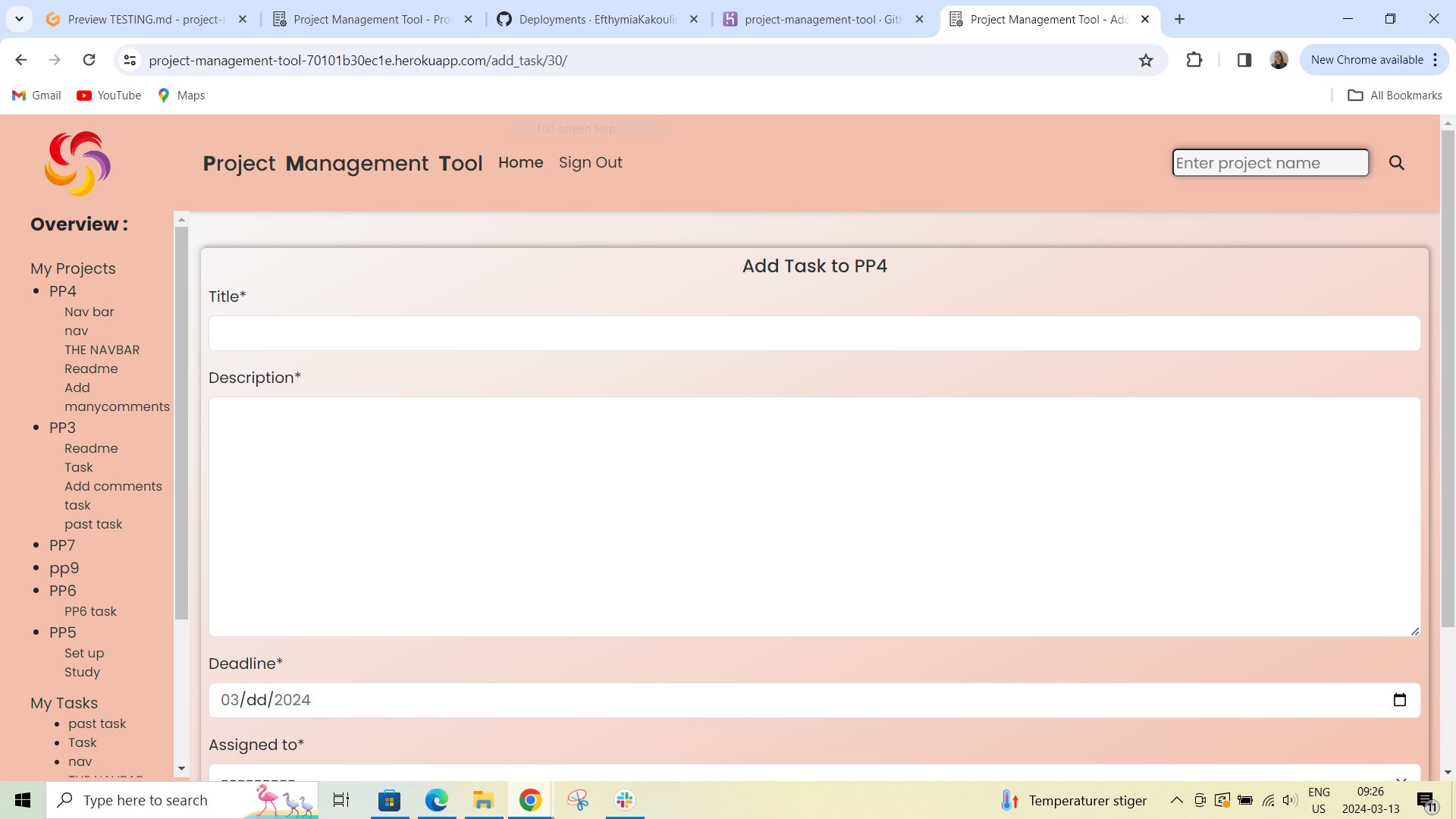Open the calendar picker for the Deadline field
1456x819 pixels.
[x=1399, y=699]
